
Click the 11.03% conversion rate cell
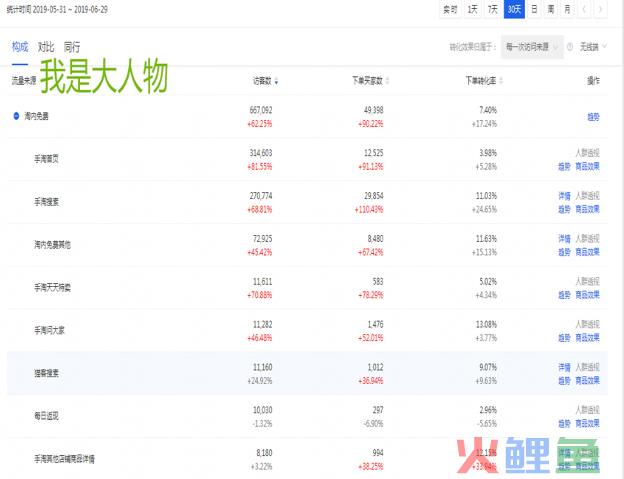pyautogui.click(x=487, y=196)
